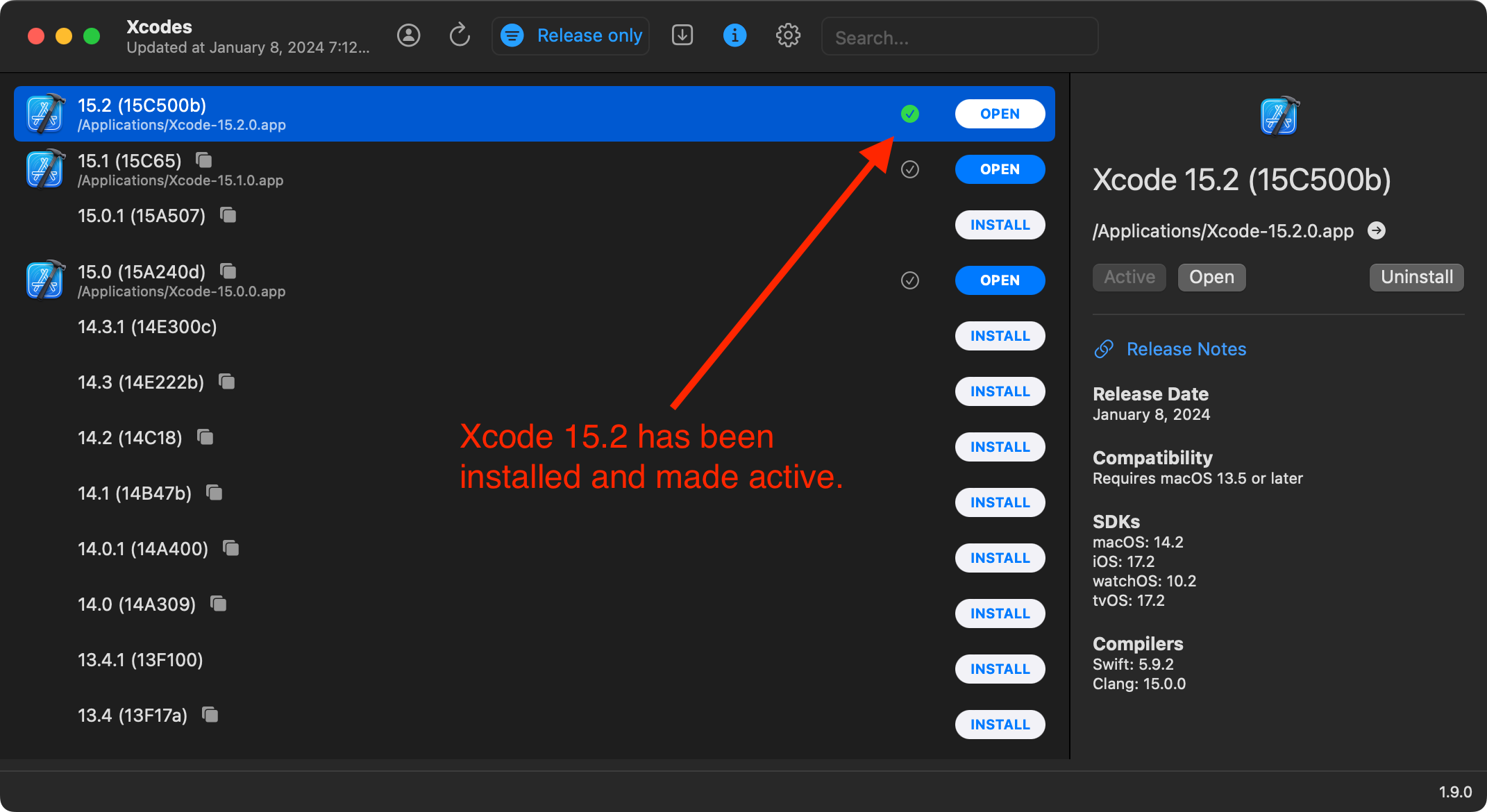This screenshot has height=812, width=1487.
Task: Install Xcode 14.3.1 (14E300c)
Action: (1000, 335)
